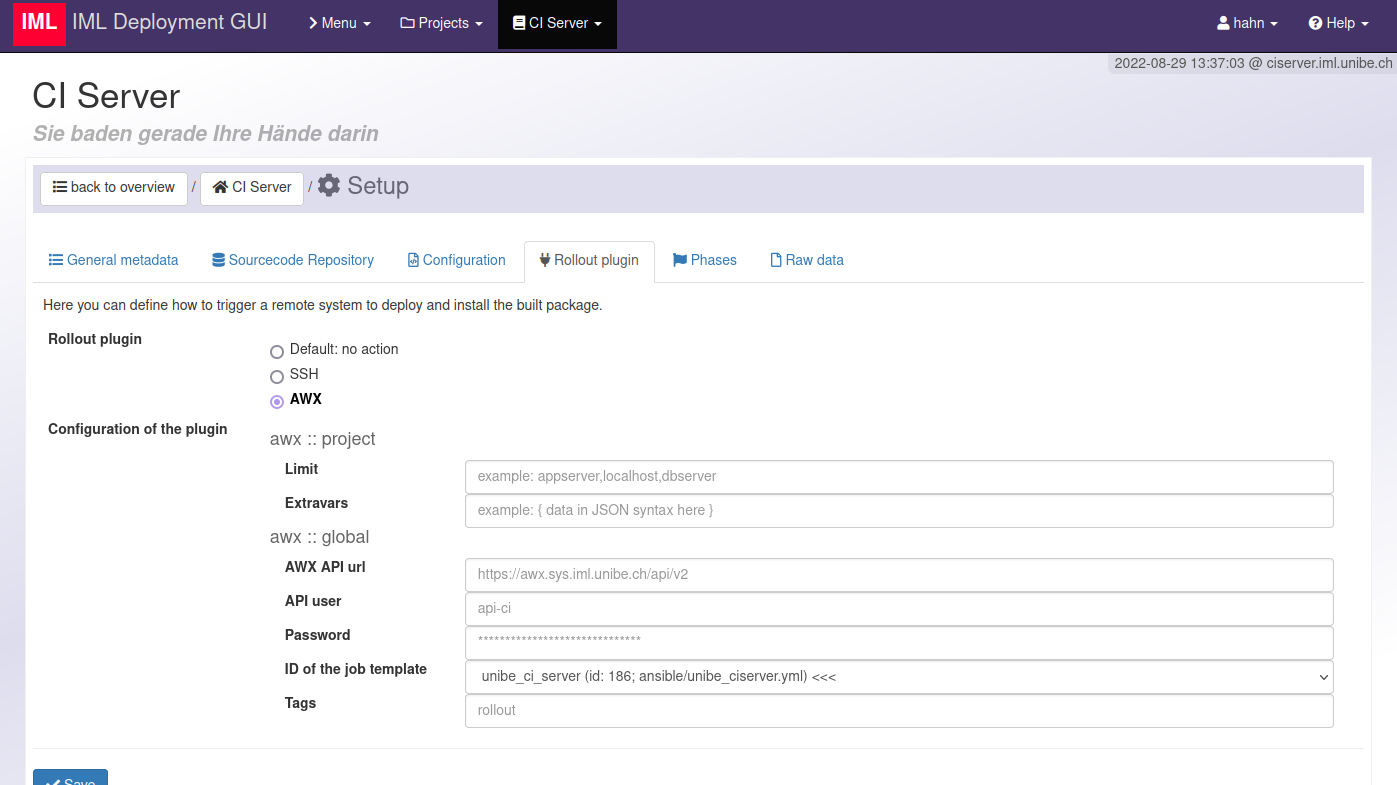Switch to the Sourcecode Repository tab
This screenshot has width=1397, height=785.
(293, 260)
